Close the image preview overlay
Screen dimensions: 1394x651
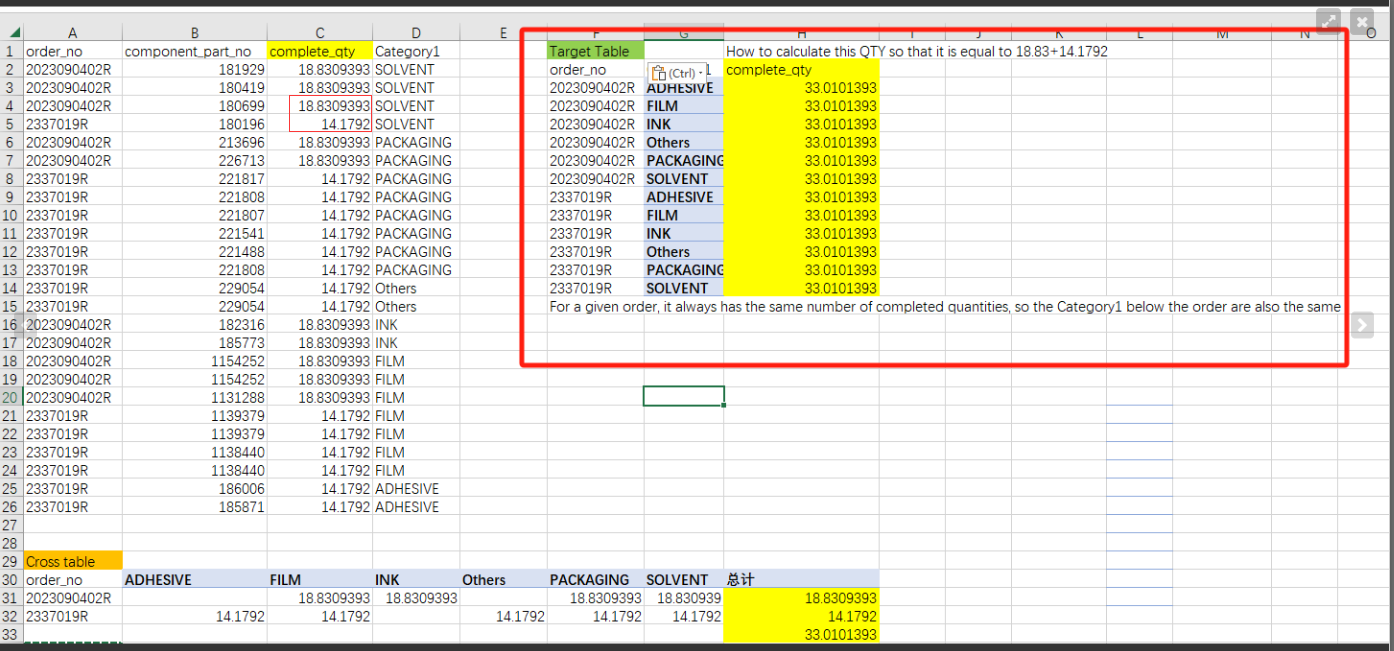[x=1362, y=20]
